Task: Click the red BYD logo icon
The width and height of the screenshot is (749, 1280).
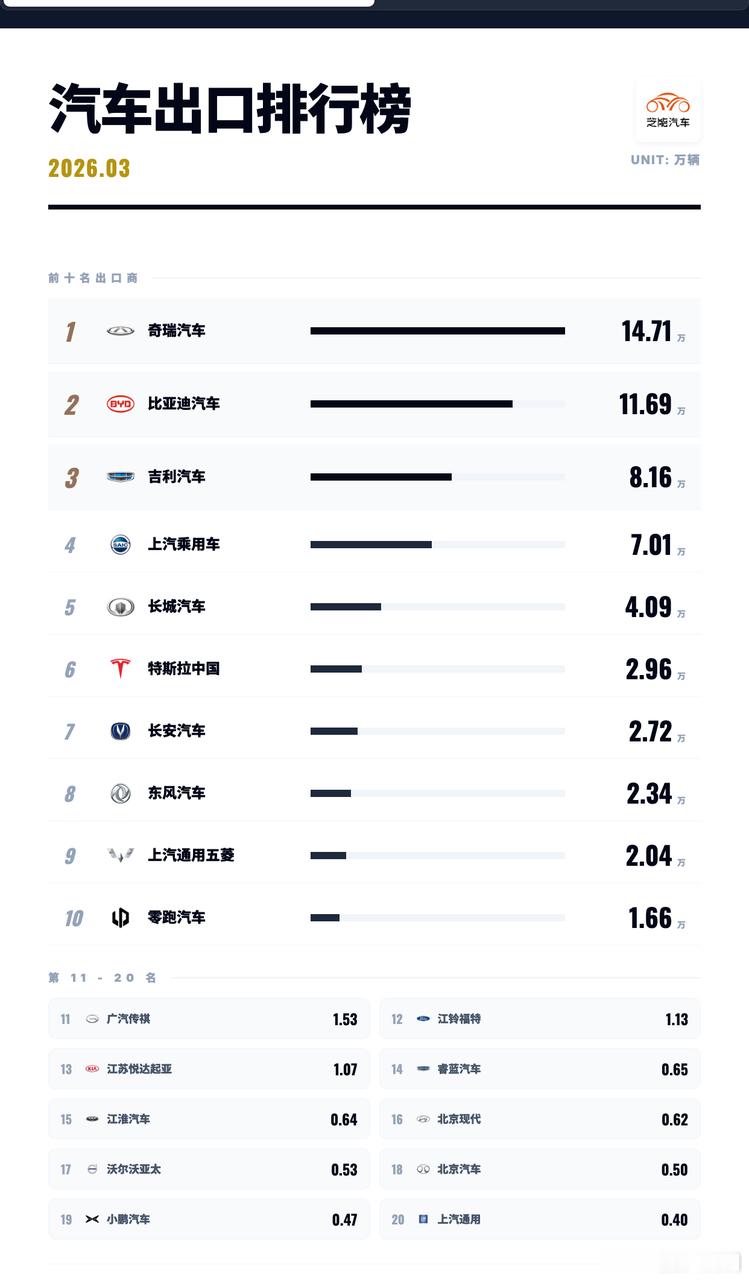Action: tap(120, 404)
